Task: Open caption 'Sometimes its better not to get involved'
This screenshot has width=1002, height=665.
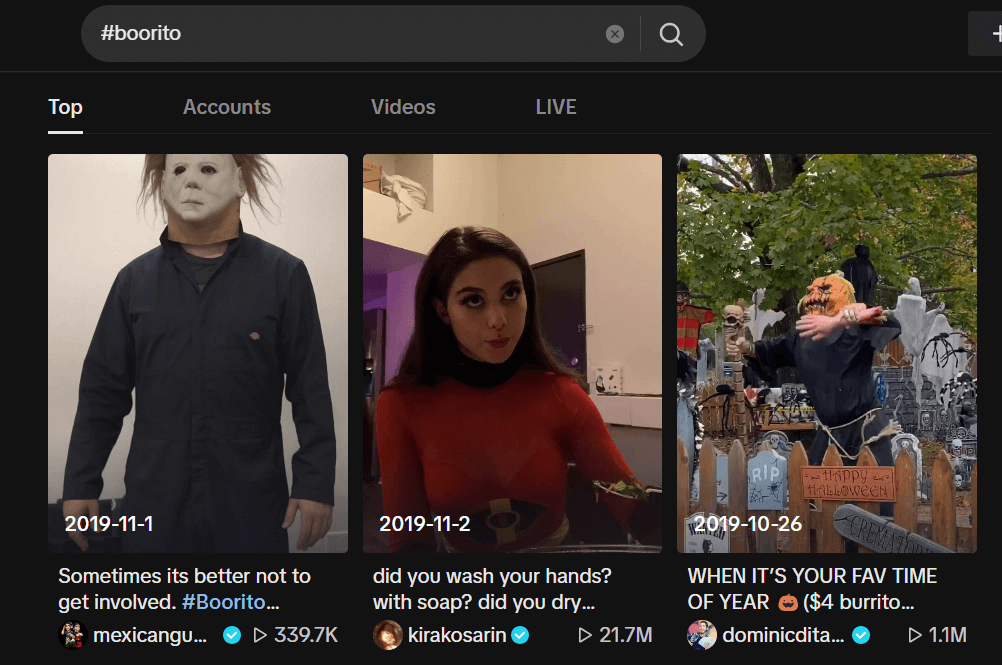Action: pos(184,589)
